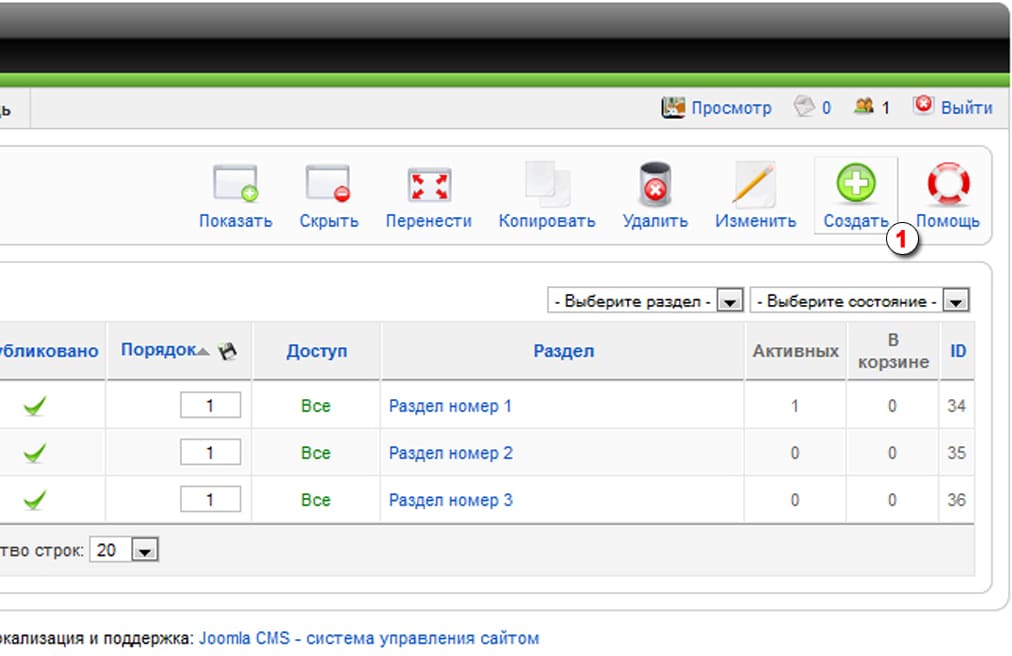Image resolution: width=1012 pixels, height=656 pixels.
Task: Toggle published checkmark for Раздел номер 1
Action: click(35, 406)
